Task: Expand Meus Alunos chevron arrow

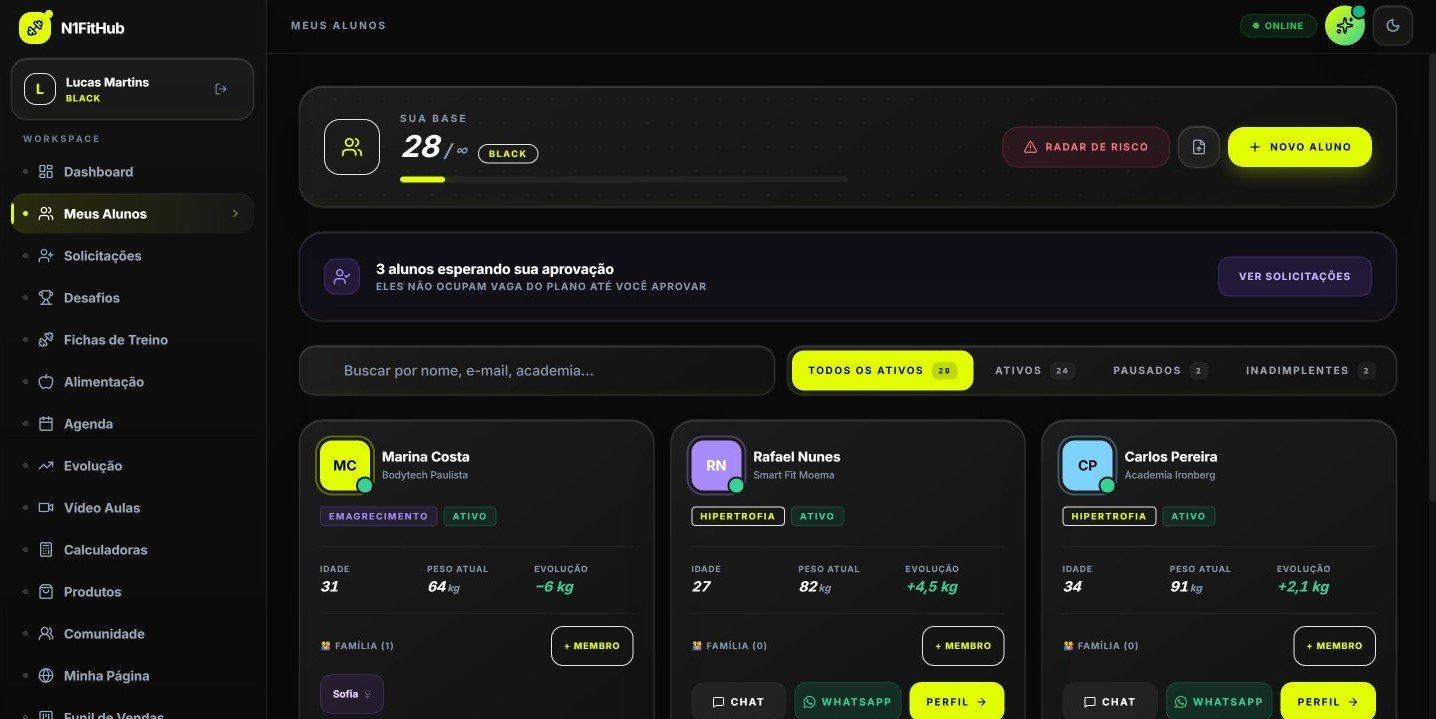Action: (235, 214)
